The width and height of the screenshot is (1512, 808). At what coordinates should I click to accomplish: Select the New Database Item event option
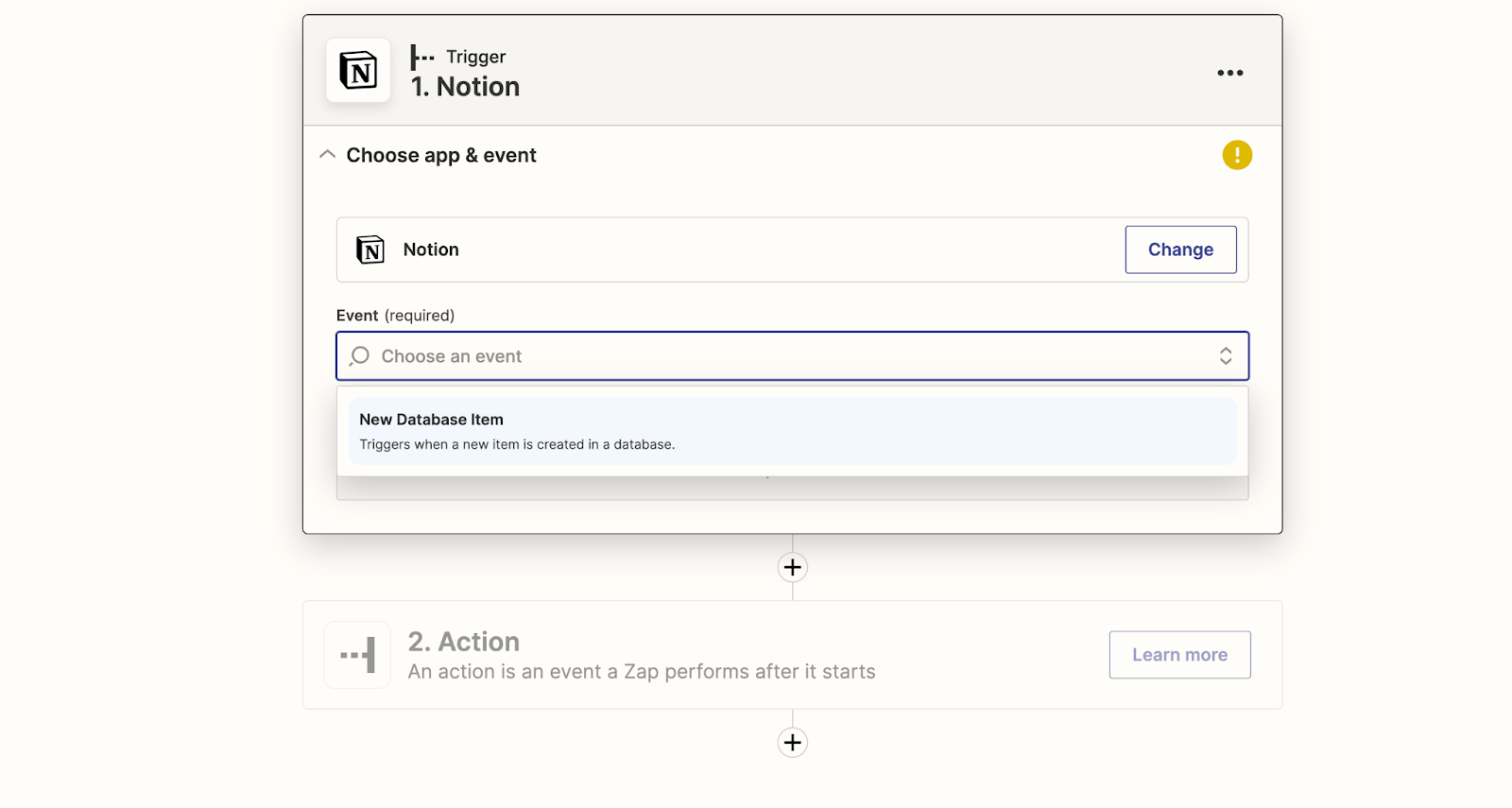pos(792,431)
